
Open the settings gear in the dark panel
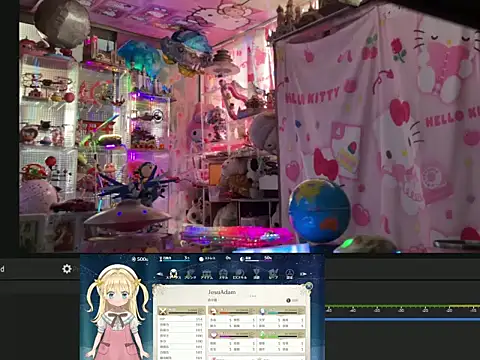[67, 269]
